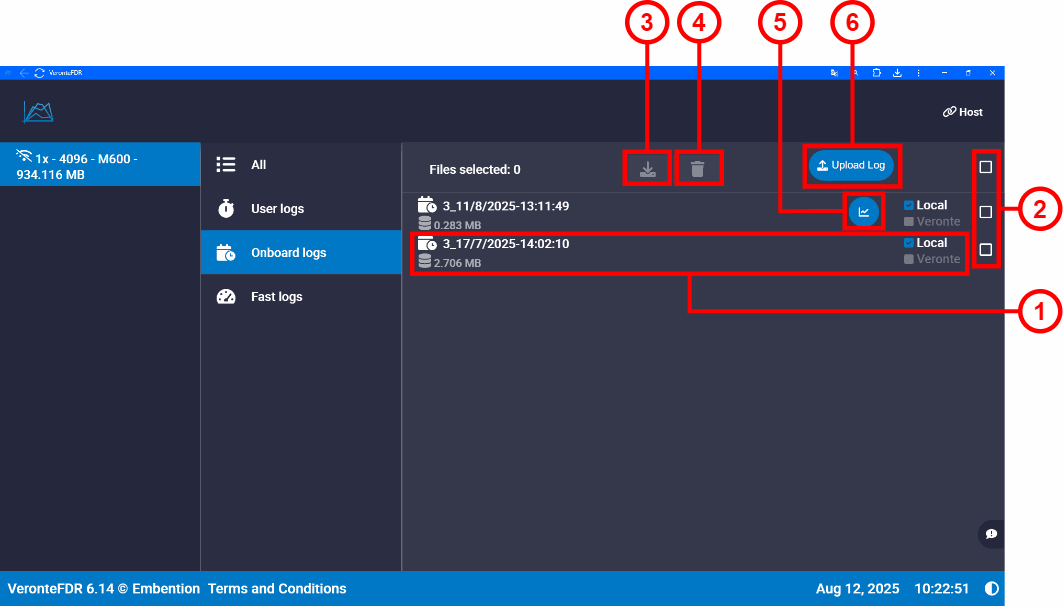This screenshot has height=607, width=1063.
Task: Select the 1x - 4096 - M600 device
Action: (100, 165)
